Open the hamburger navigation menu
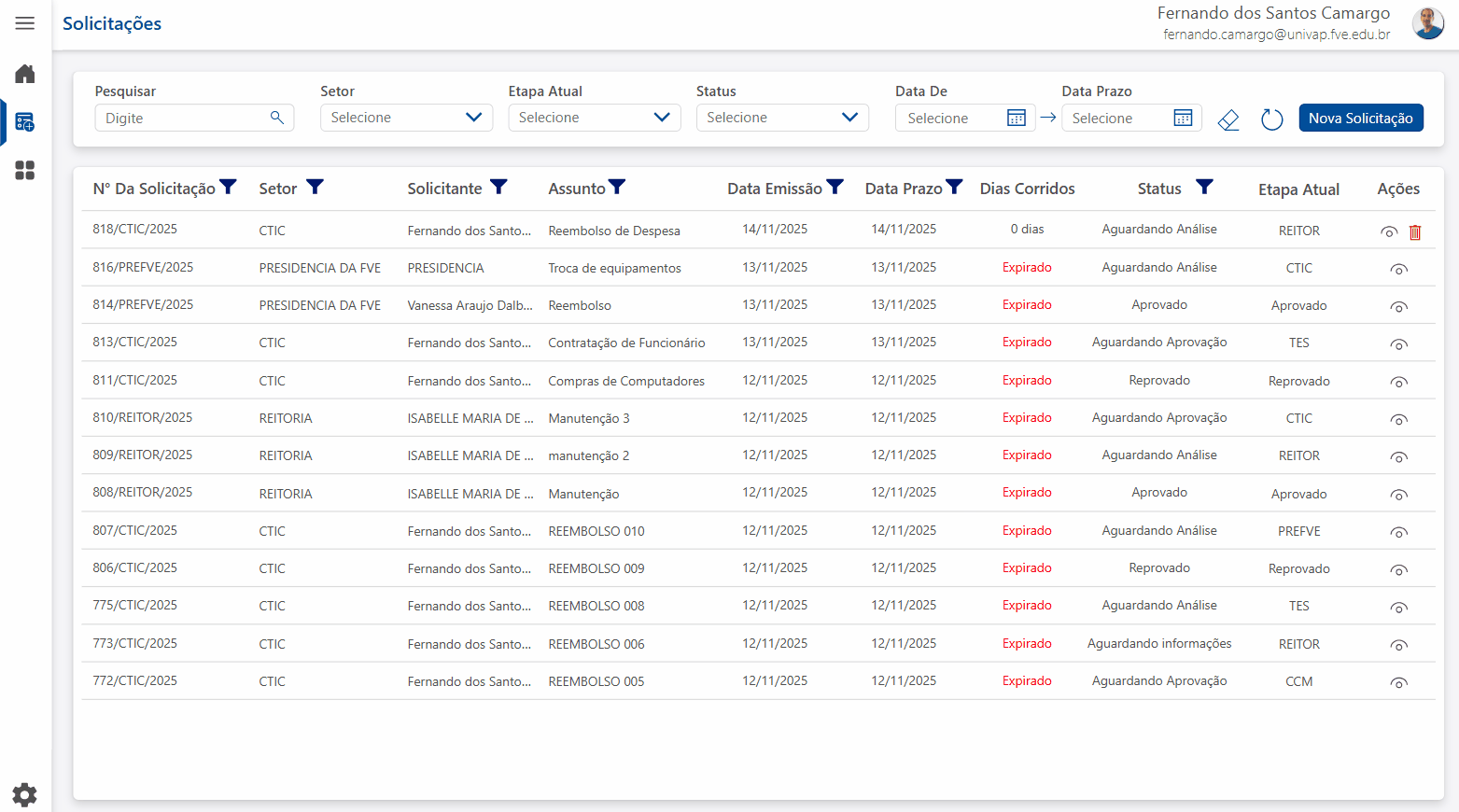This screenshot has width=1459, height=812. pos(25,23)
